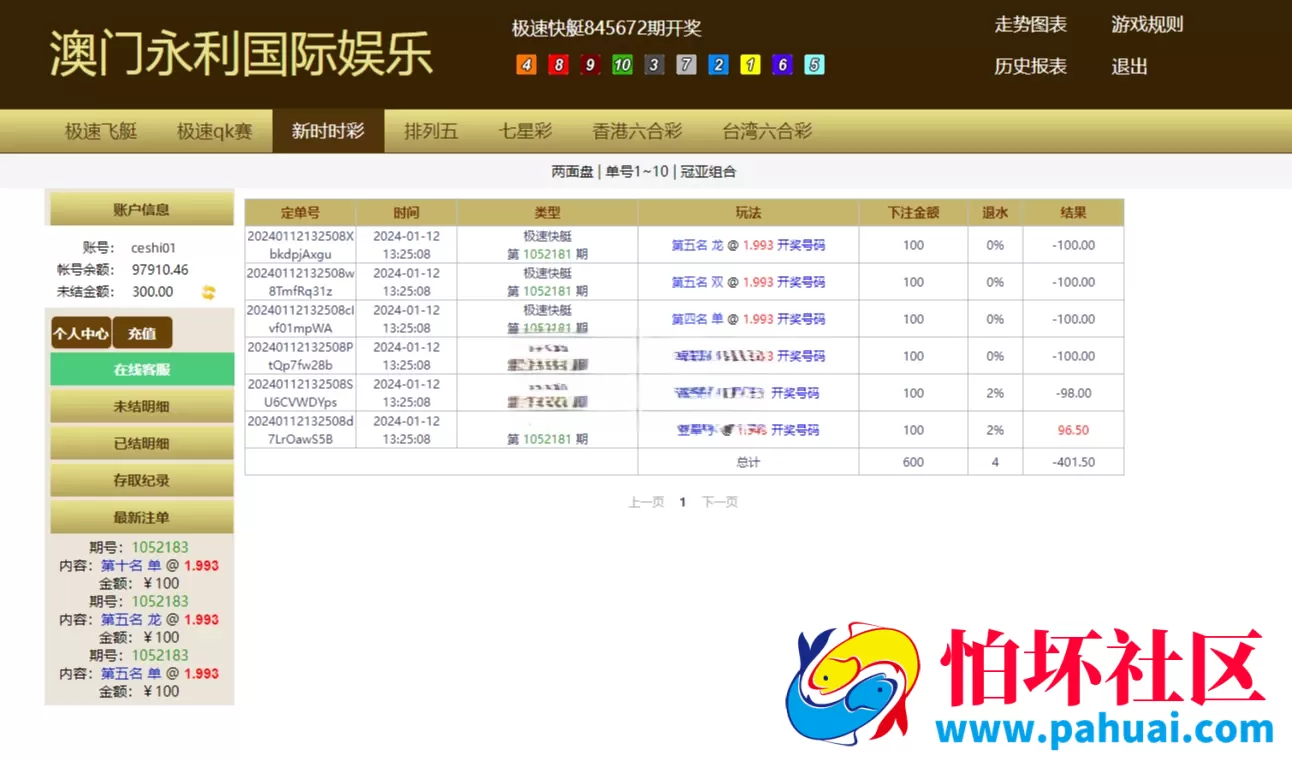Click the orange number 4 ball

coord(526,65)
